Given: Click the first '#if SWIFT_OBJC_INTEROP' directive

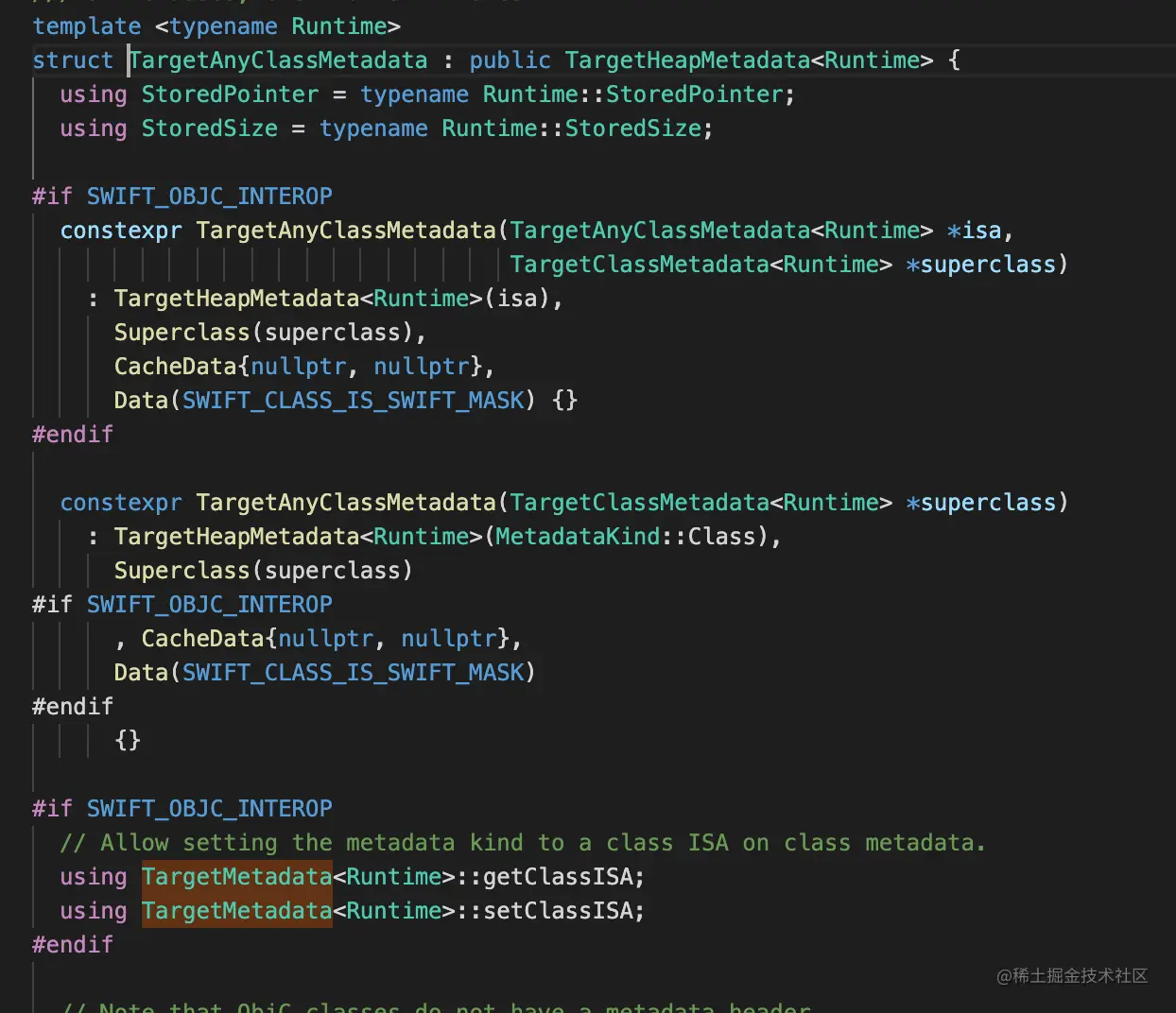Looking at the screenshot, I should pyautogui.click(x=182, y=197).
